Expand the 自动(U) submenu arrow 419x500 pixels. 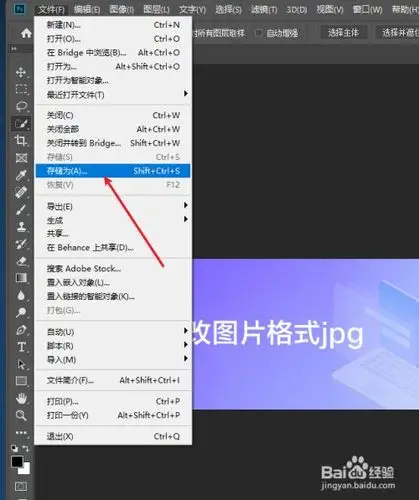186,331
